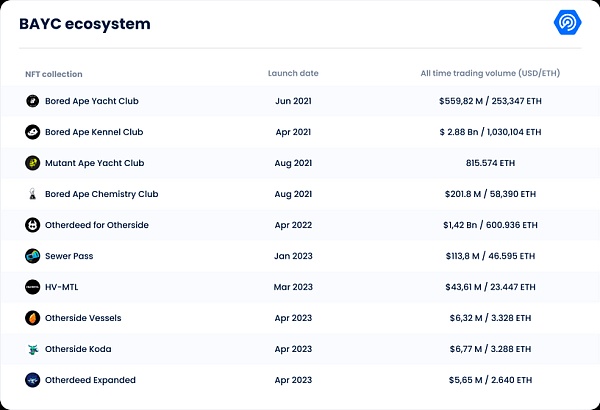The image size is (600, 410).
Task: Click All time trading volume header
Action: (x=490, y=74)
